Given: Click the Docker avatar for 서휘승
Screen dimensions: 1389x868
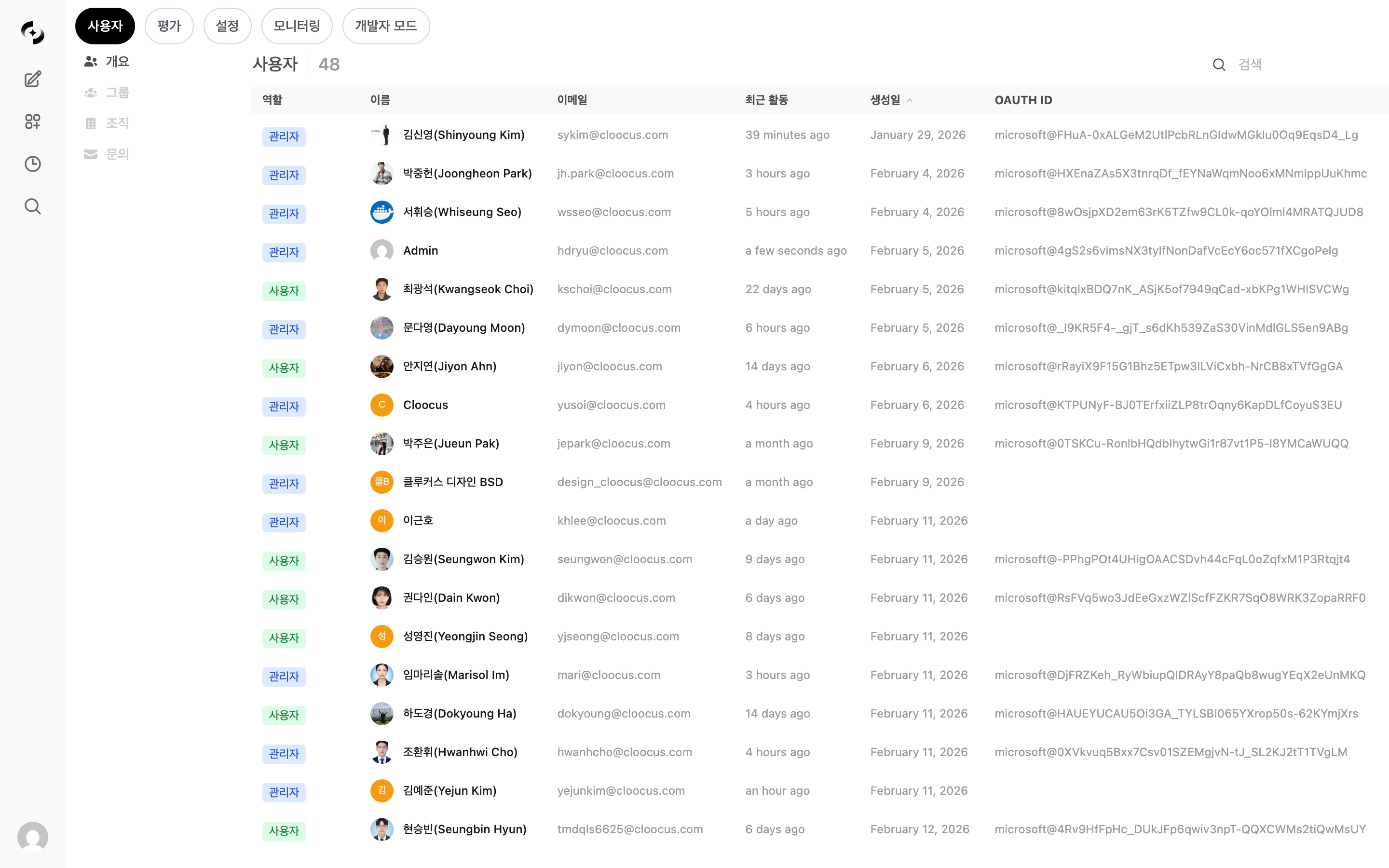Looking at the screenshot, I should click(x=381, y=212).
